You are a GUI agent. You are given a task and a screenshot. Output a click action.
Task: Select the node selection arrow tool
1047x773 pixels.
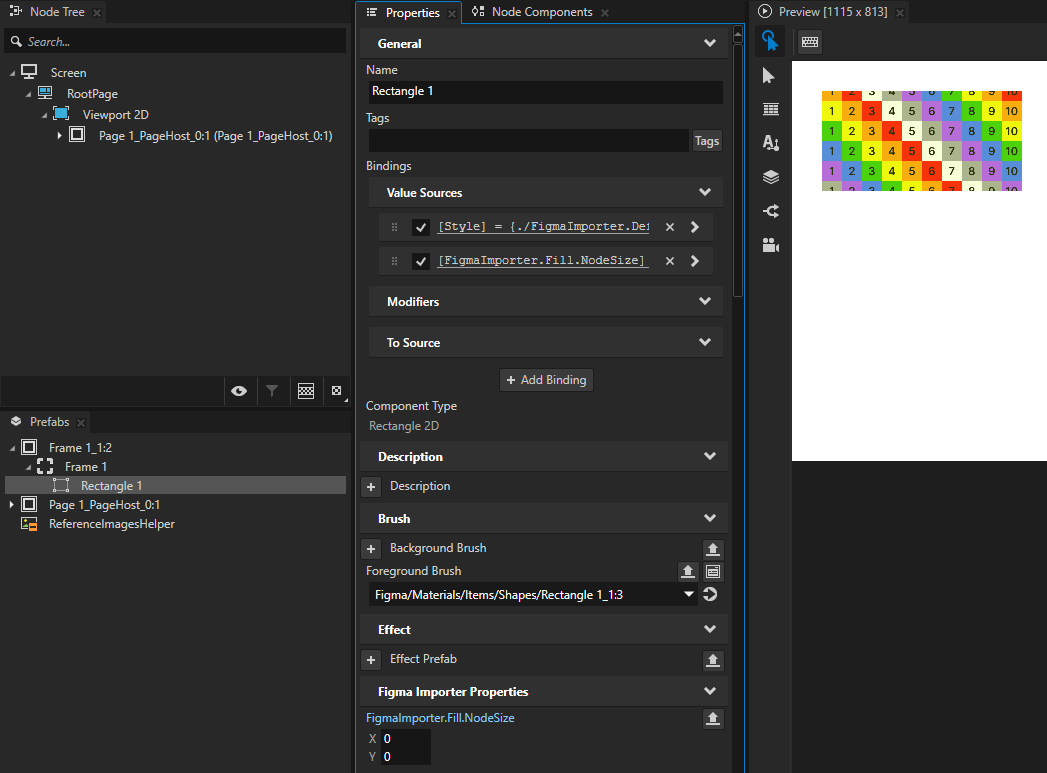pos(769,75)
